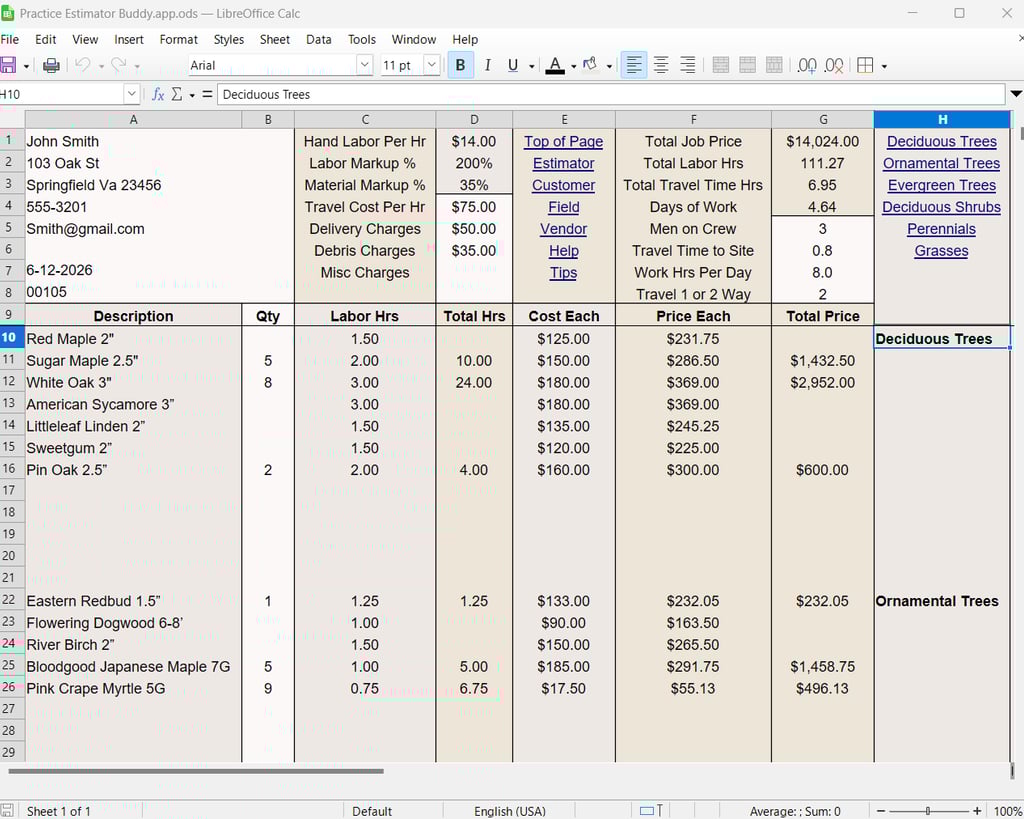Click the Select Function sum icon
The height and width of the screenshot is (819, 1024).
coord(177,93)
